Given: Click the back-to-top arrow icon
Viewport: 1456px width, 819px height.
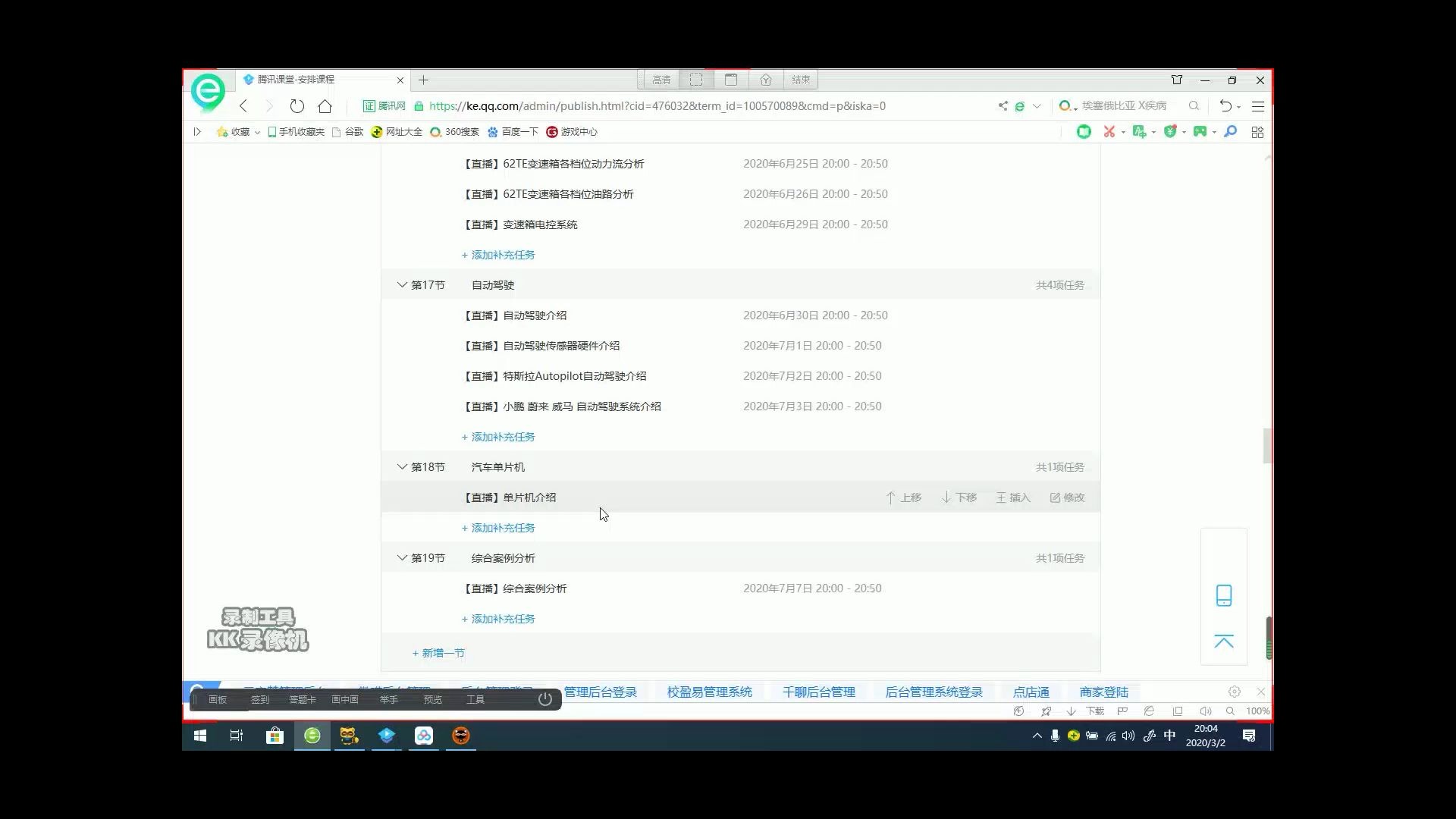Looking at the screenshot, I should 1224,642.
